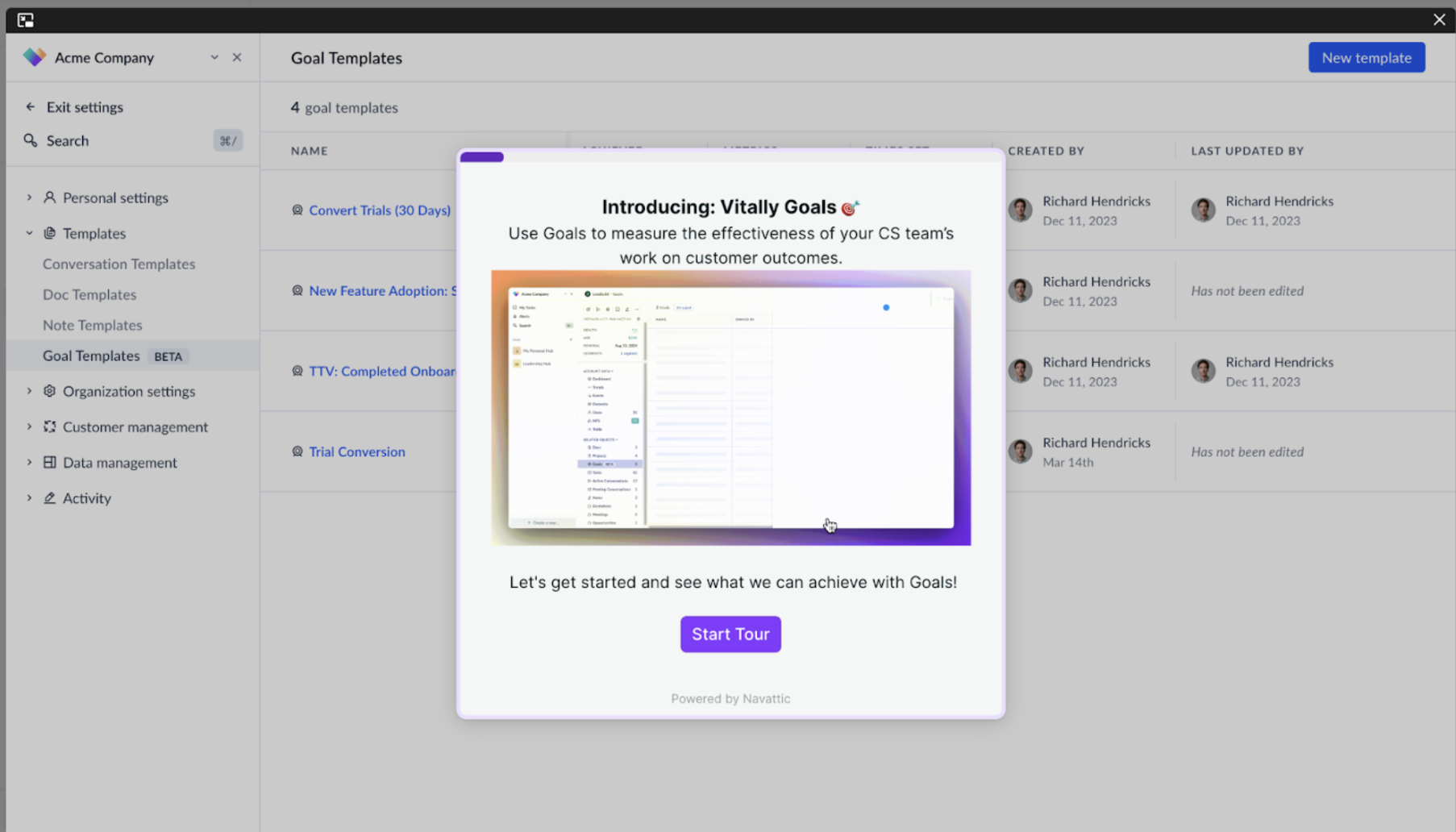Click the Acme Company logo icon
The width and height of the screenshot is (1456, 832).
point(34,57)
